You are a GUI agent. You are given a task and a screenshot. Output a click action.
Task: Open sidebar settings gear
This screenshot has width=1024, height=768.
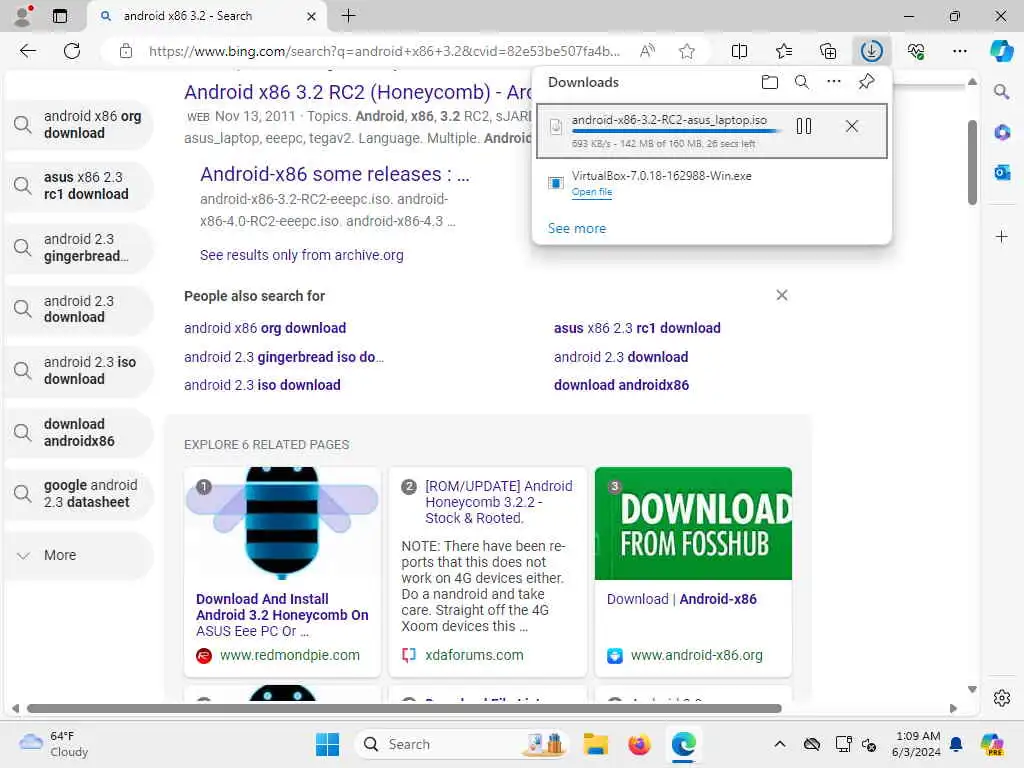click(x=1002, y=698)
